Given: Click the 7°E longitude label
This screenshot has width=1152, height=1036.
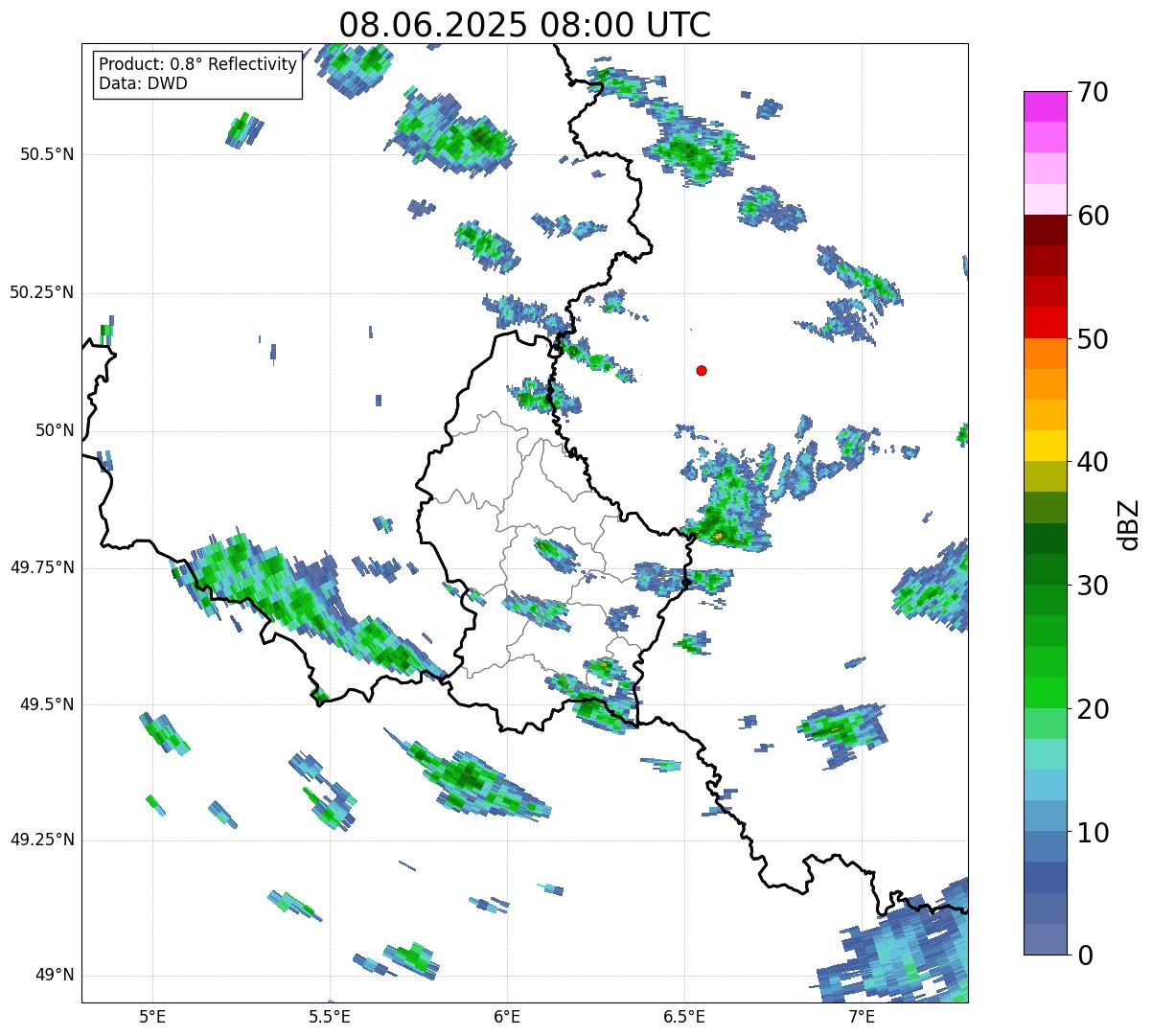Looking at the screenshot, I should tap(862, 1016).
